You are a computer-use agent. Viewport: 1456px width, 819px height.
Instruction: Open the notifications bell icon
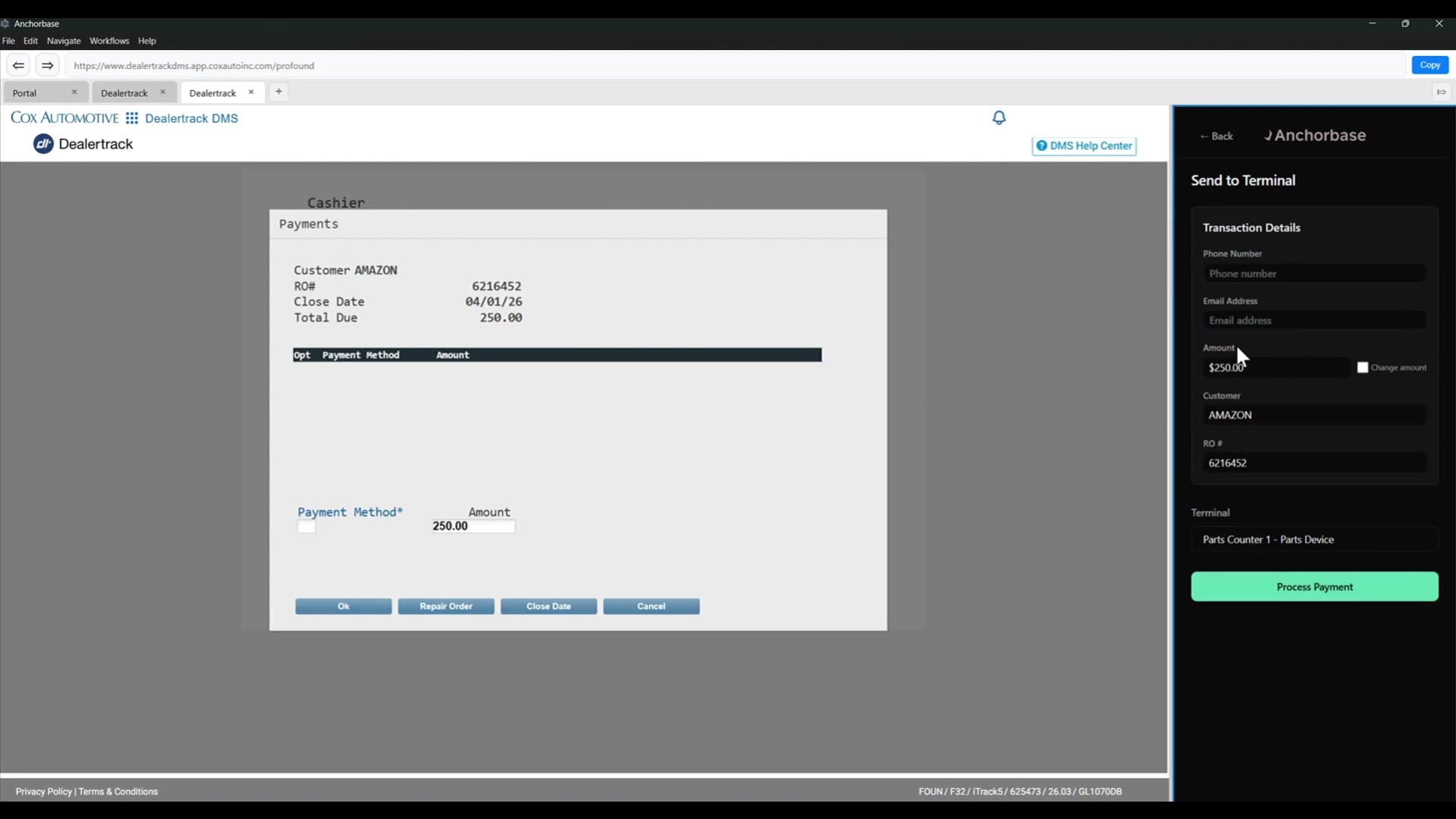click(999, 118)
